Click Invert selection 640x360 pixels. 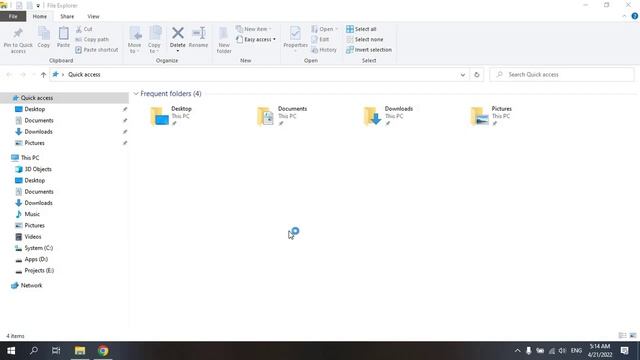click(x=369, y=50)
